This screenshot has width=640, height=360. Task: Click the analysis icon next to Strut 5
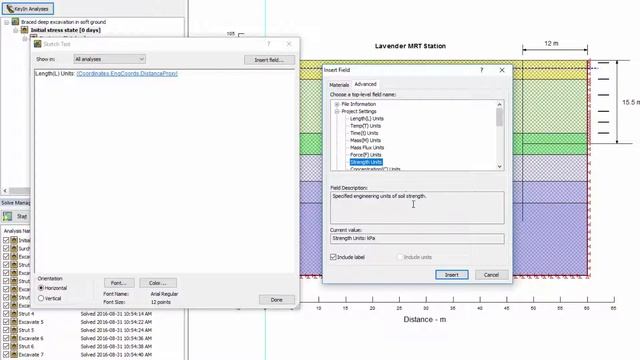point(14,330)
